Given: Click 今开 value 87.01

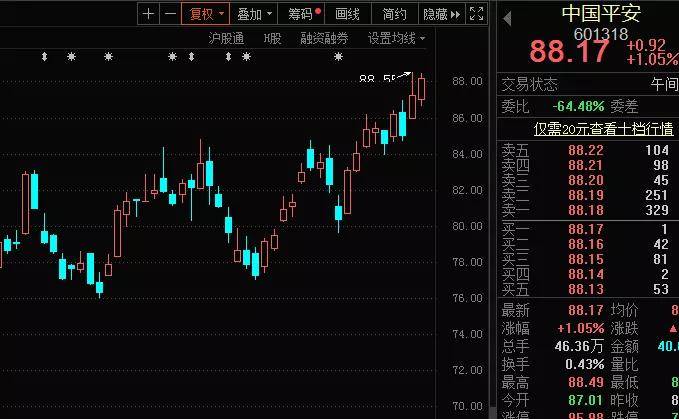Looking at the screenshot, I should 585,400.
